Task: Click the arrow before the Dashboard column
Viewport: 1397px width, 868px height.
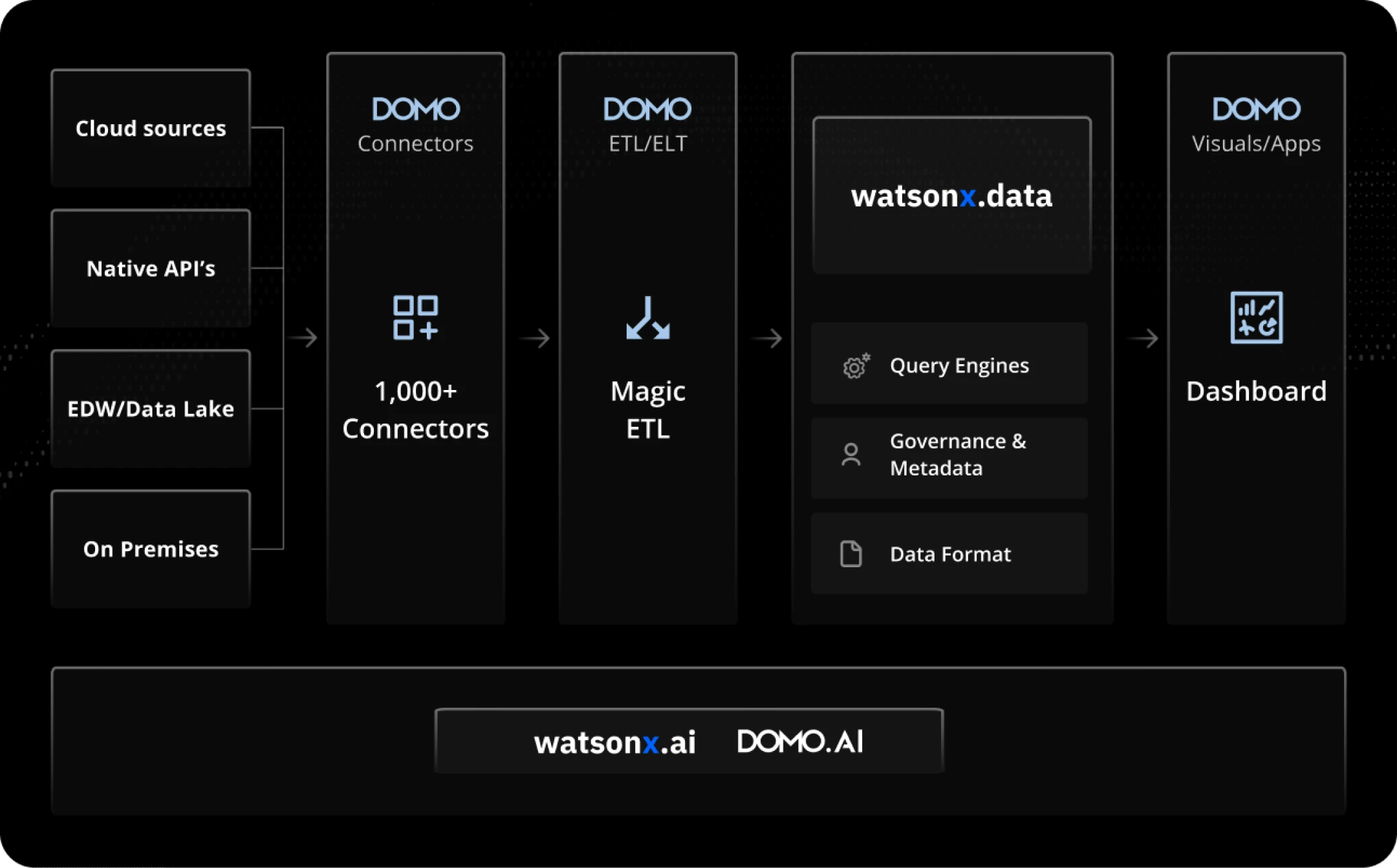Action: point(1143,338)
